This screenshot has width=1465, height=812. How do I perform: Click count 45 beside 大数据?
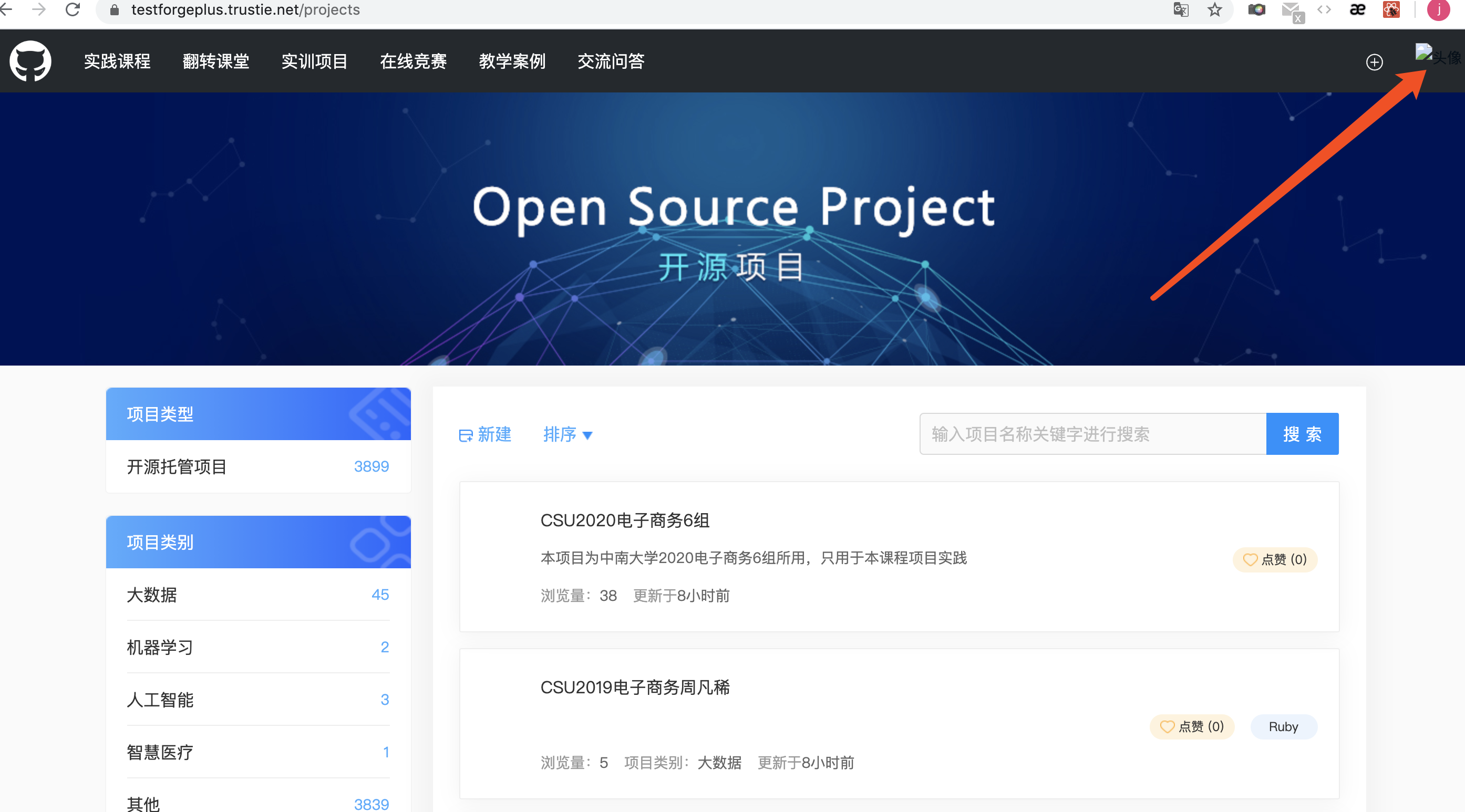pyautogui.click(x=380, y=594)
